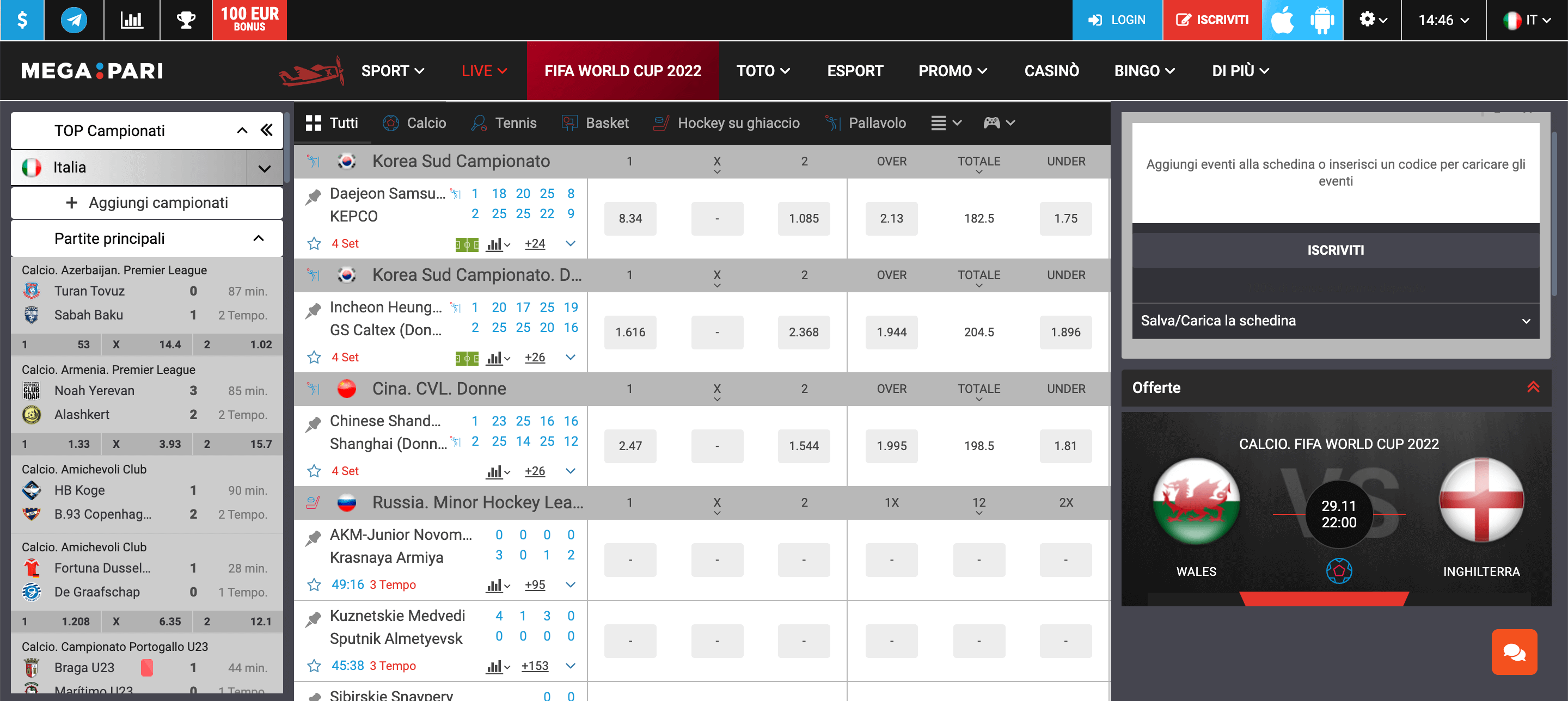Favorite the Incheon Heungkuk match star
This screenshot has height=701, width=1568.
314,357
